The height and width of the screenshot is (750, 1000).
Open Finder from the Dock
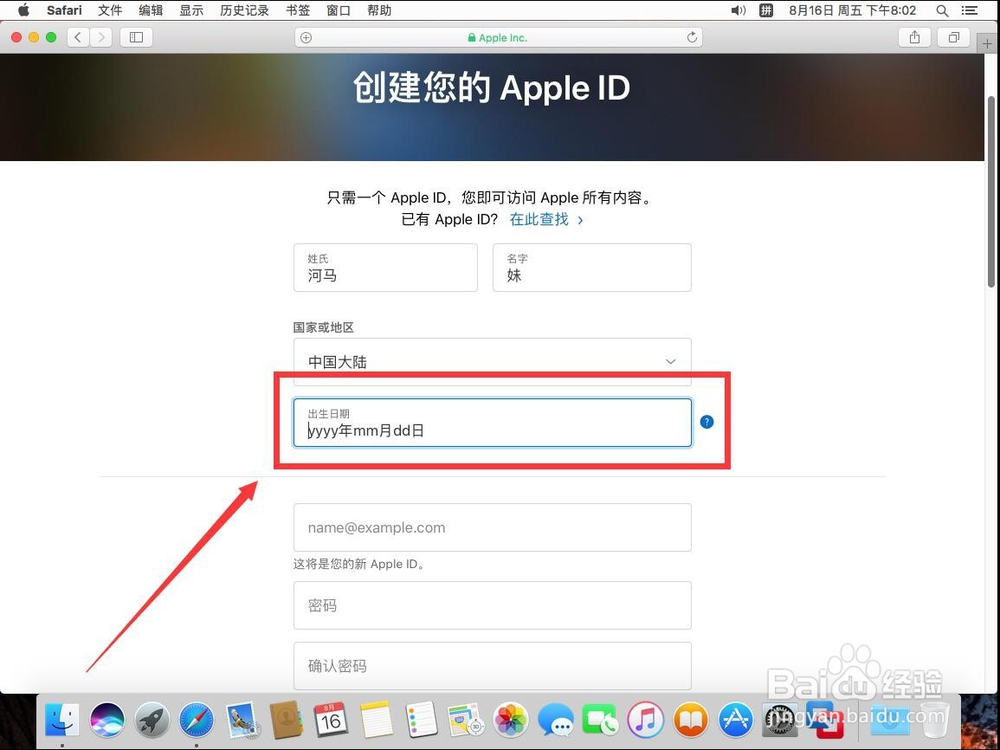tap(62, 721)
